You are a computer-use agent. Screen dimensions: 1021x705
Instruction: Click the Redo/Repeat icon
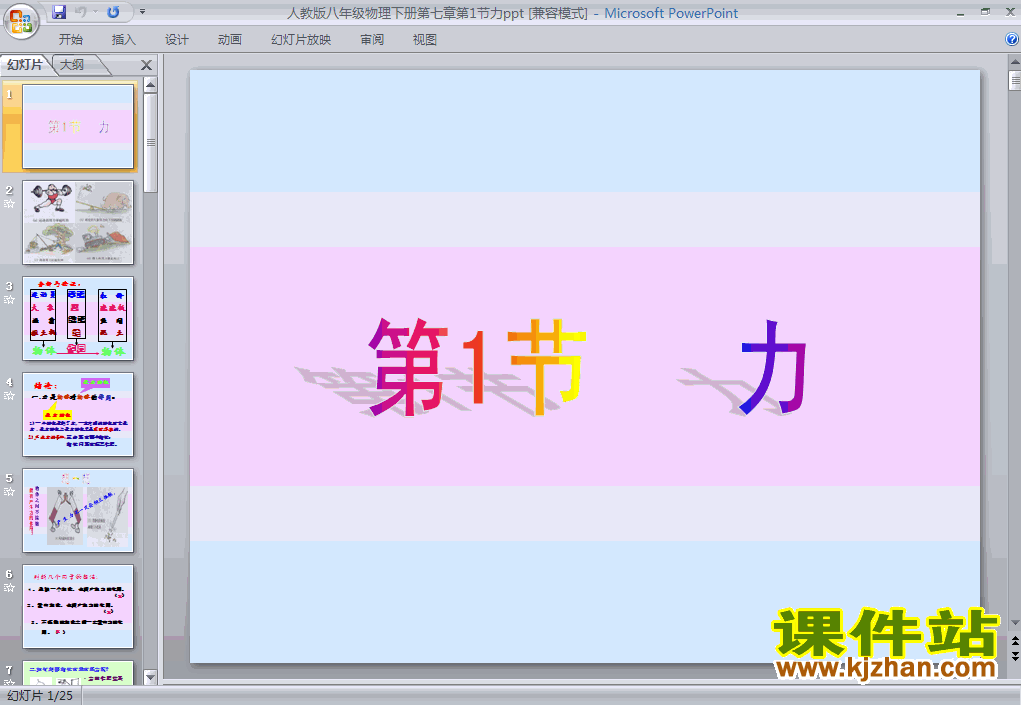[x=113, y=12]
